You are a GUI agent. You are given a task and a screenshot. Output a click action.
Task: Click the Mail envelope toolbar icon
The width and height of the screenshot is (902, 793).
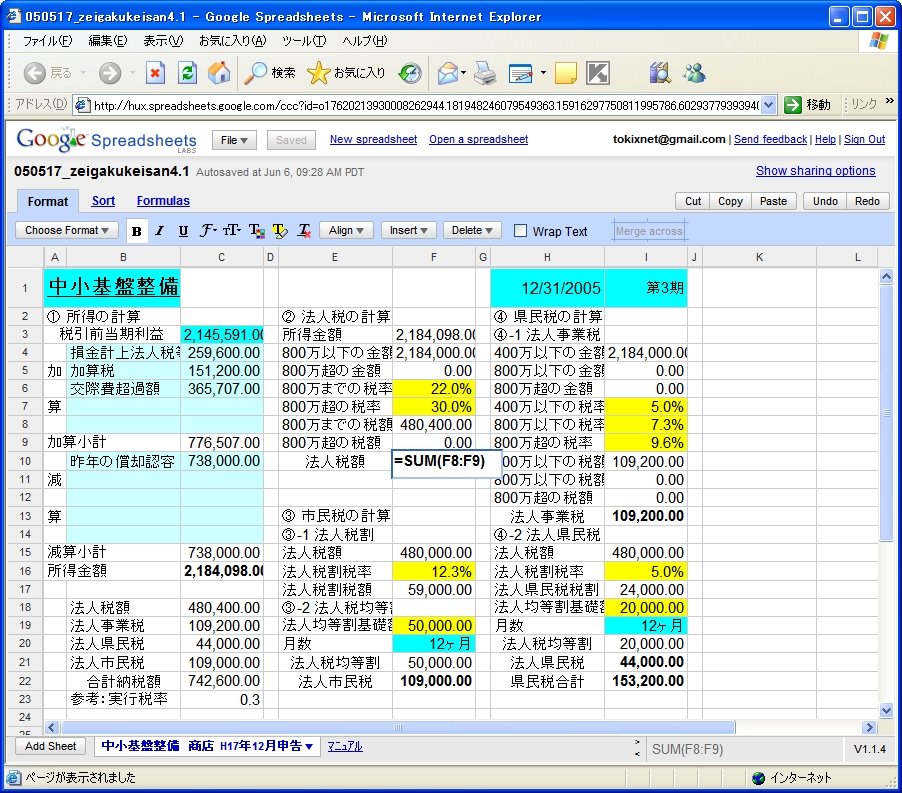pyautogui.click(x=448, y=73)
